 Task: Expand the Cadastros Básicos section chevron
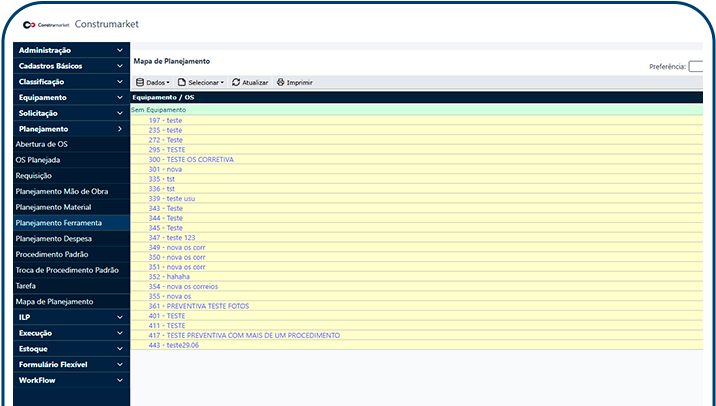[x=120, y=66]
